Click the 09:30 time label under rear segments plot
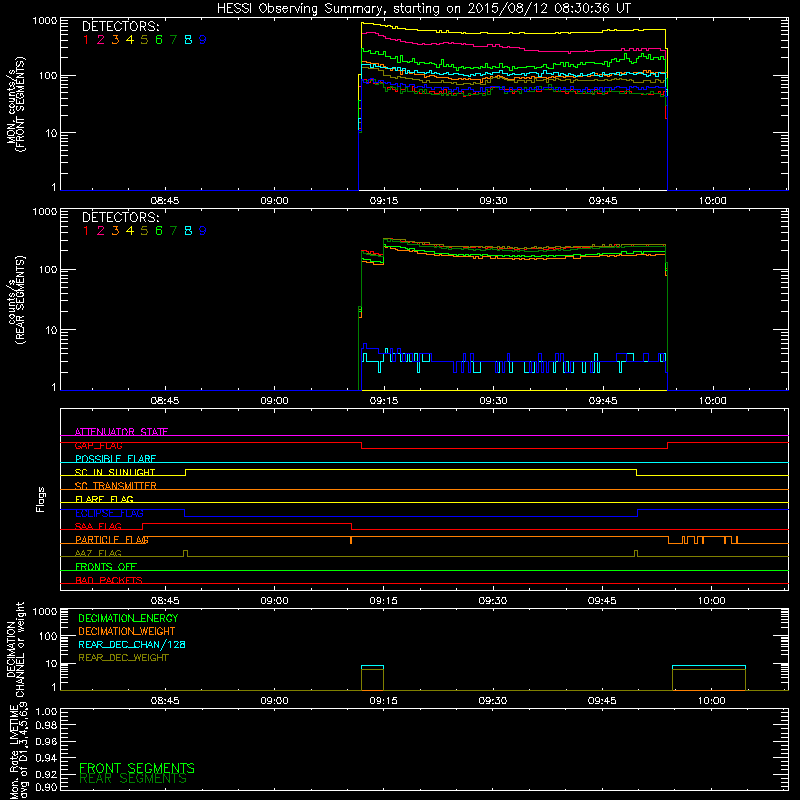Image resolution: width=800 pixels, height=800 pixels. (x=493, y=401)
